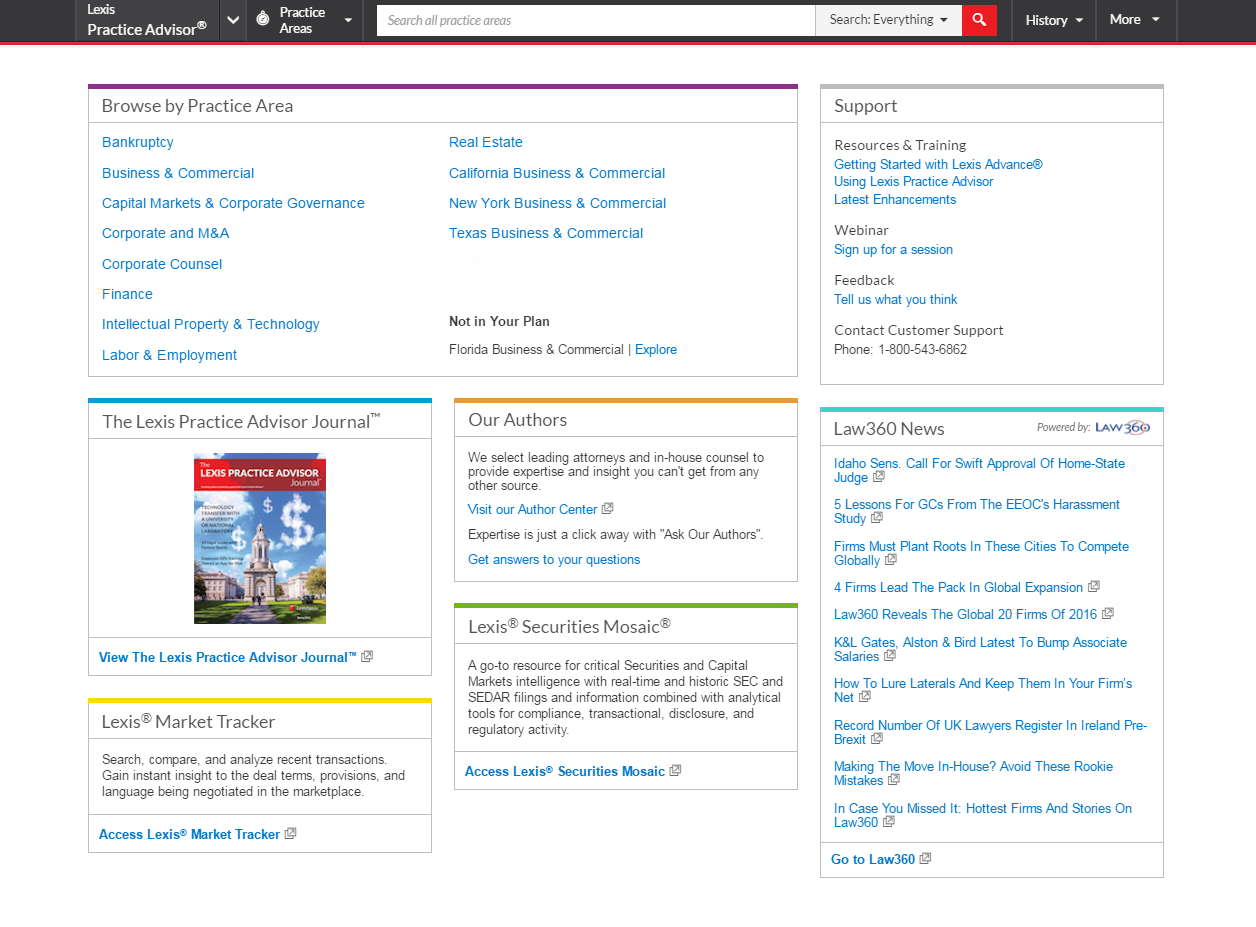
Task: Click Access Lexis Market Tracker link
Action: tap(189, 834)
